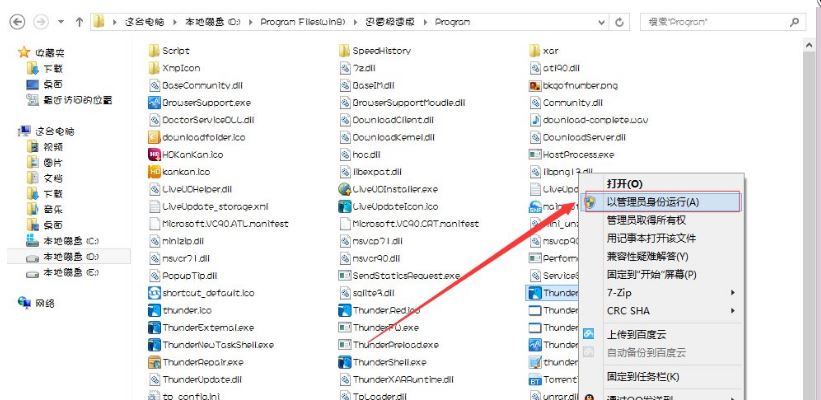
Task: Select the HostProcess.exe icon
Action: tap(535, 154)
